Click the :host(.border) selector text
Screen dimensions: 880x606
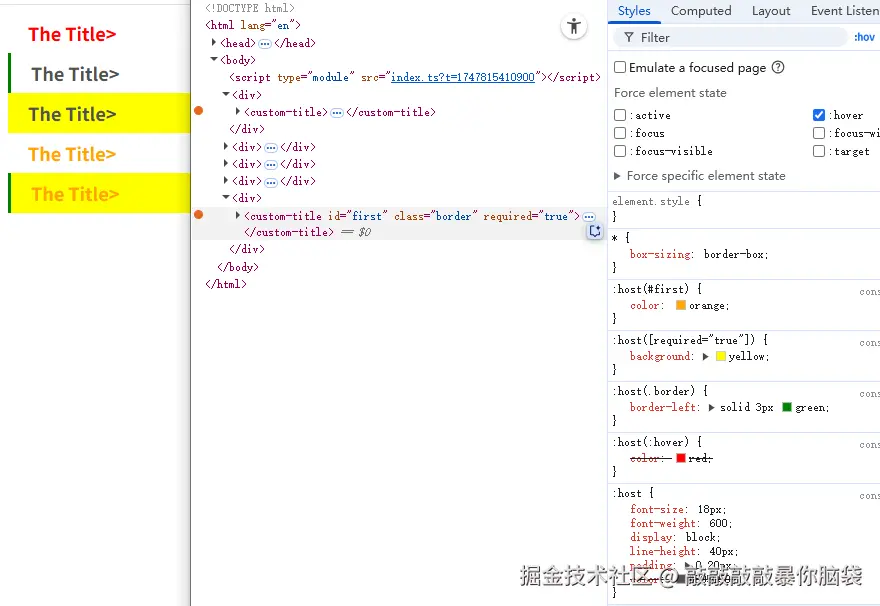click(654, 391)
